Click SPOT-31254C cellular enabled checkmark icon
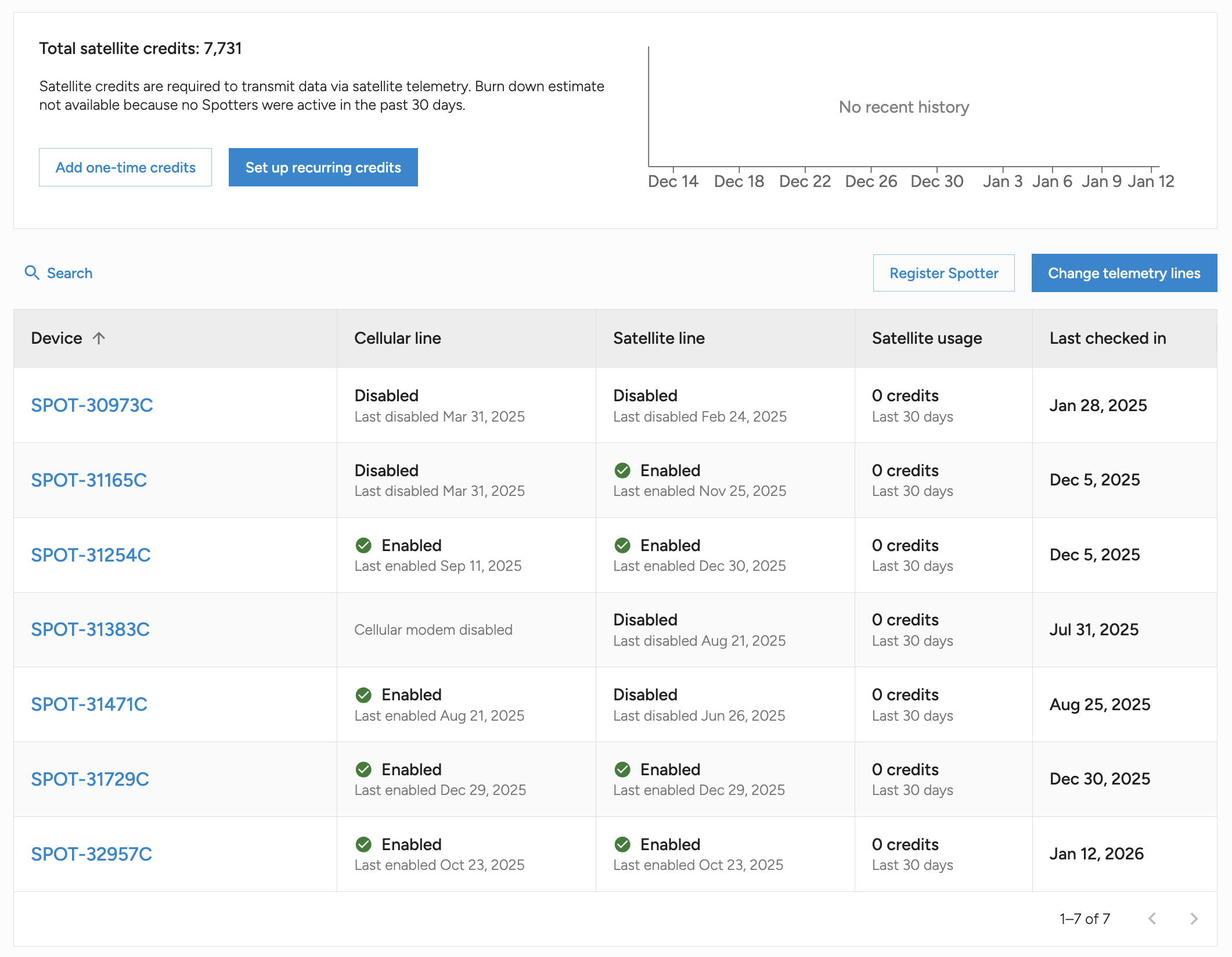 [x=363, y=545]
